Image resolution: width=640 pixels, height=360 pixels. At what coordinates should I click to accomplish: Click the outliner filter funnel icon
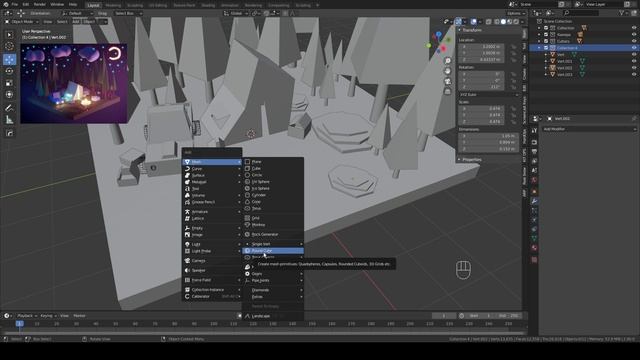pos(622,13)
